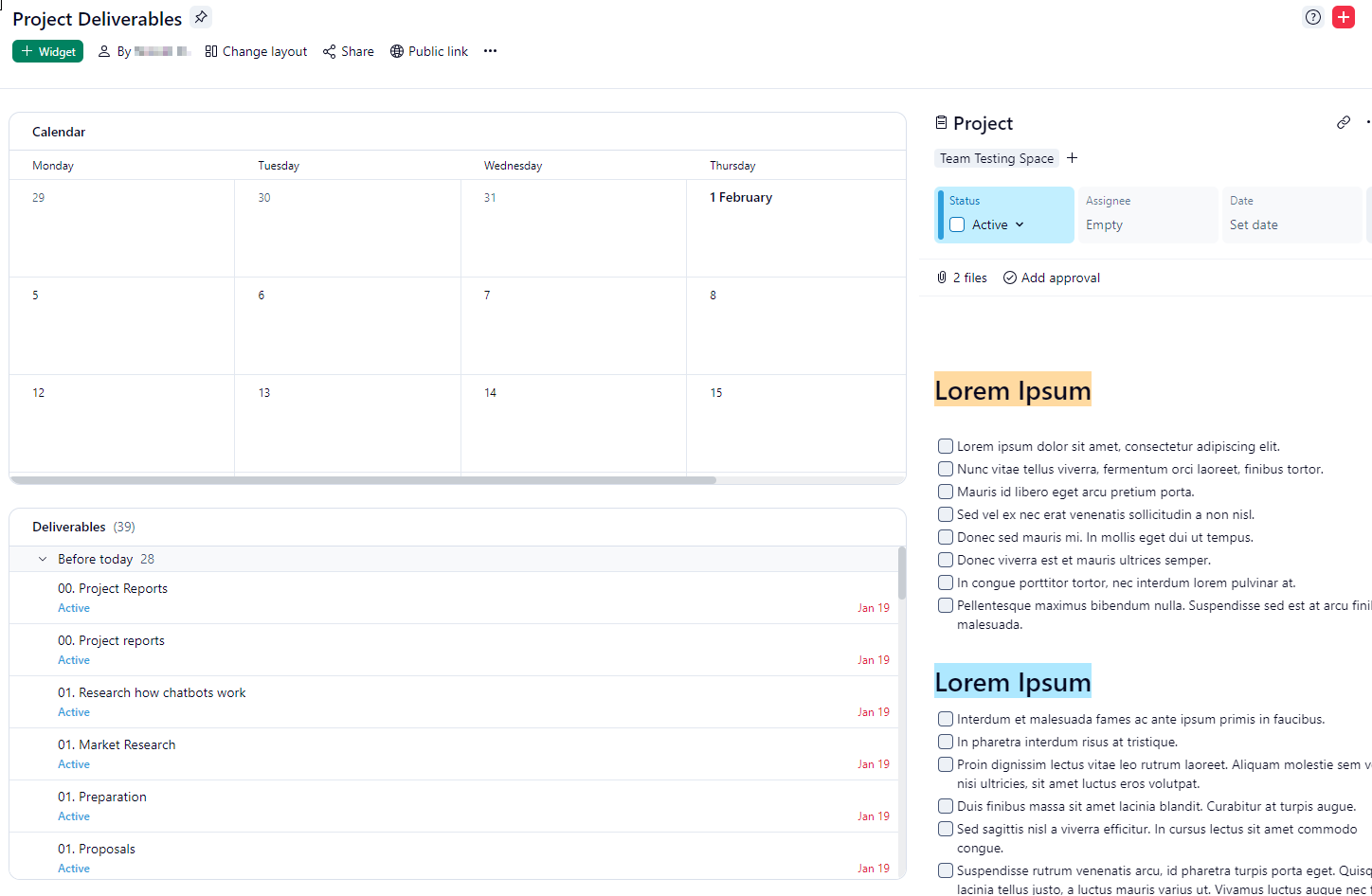Click the calendar horizontal scrollbar
Screen dimensions: 1372x896
(363, 480)
